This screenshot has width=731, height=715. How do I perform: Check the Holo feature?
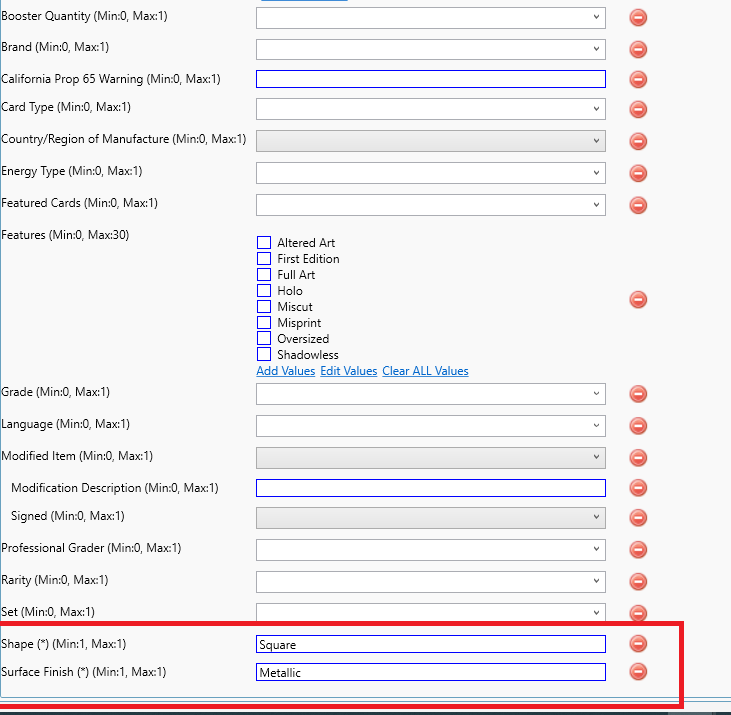pos(264,290)
